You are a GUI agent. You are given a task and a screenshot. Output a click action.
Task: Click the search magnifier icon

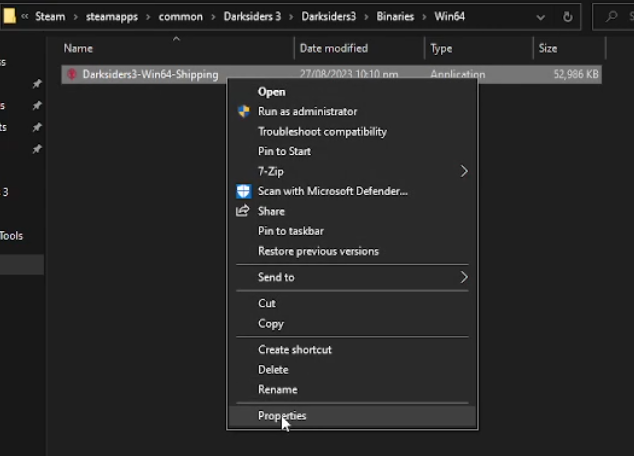612,17
